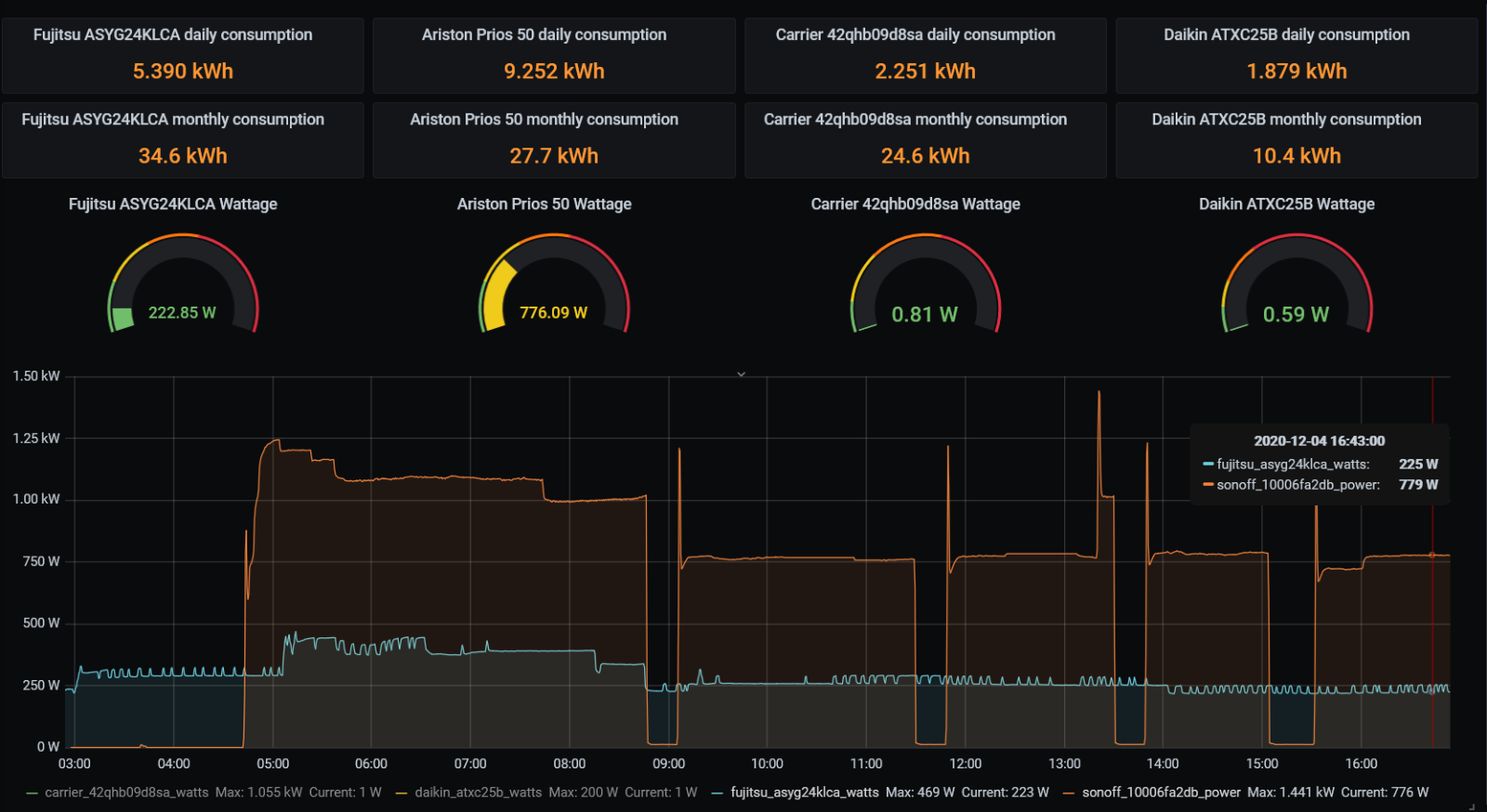This screenshot has height=812, width=1487.
Task: Click the 1.25 kW y-axis label
Action: (x=36, y=438)
